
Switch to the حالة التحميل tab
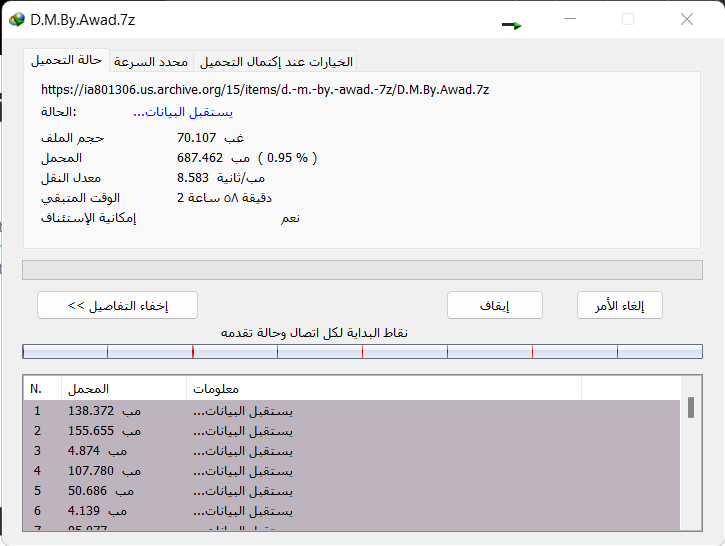(x=67, y=61)
